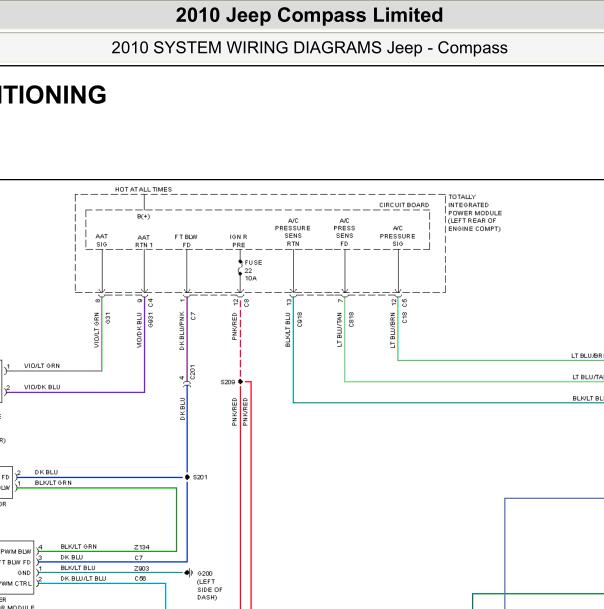Click the "C5" connector label
Screen dimensions: 604x609
(404, 303)
